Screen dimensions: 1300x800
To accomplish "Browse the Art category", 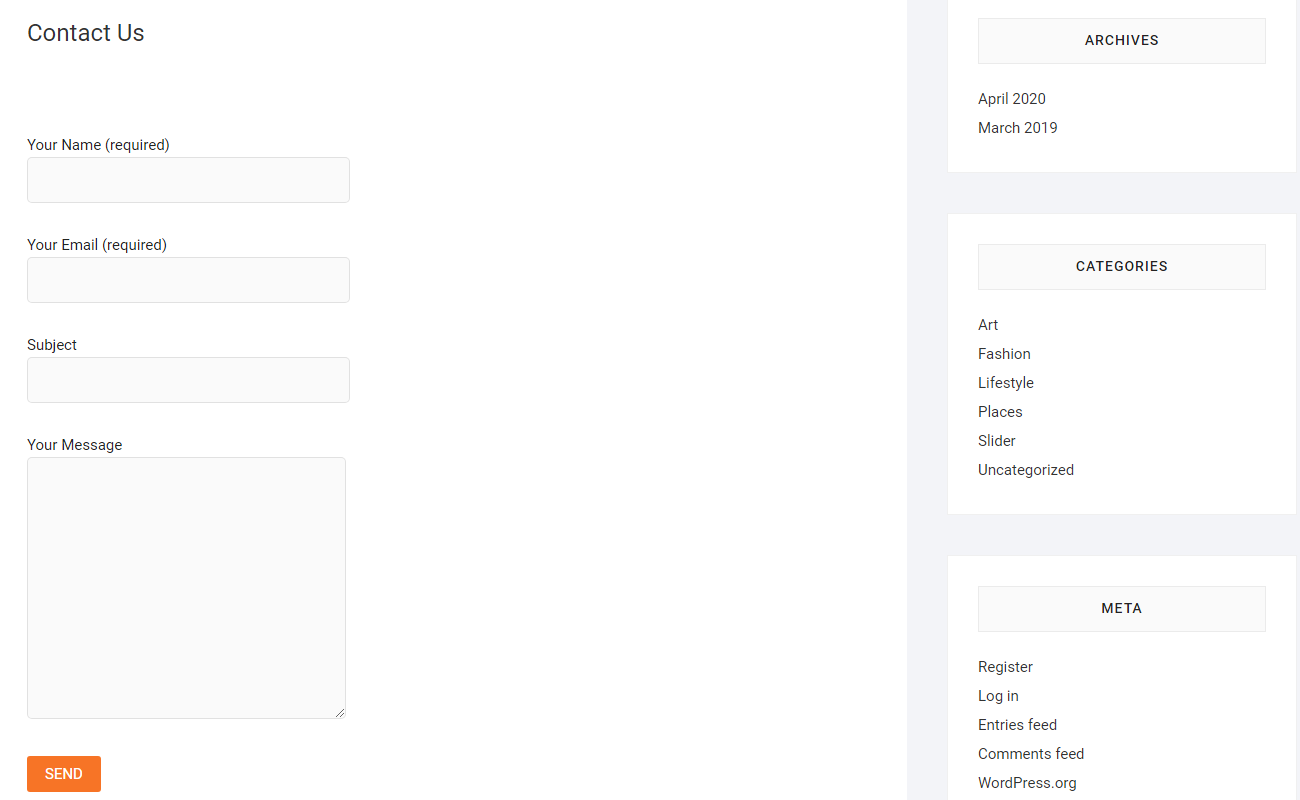I will [988, 325].
